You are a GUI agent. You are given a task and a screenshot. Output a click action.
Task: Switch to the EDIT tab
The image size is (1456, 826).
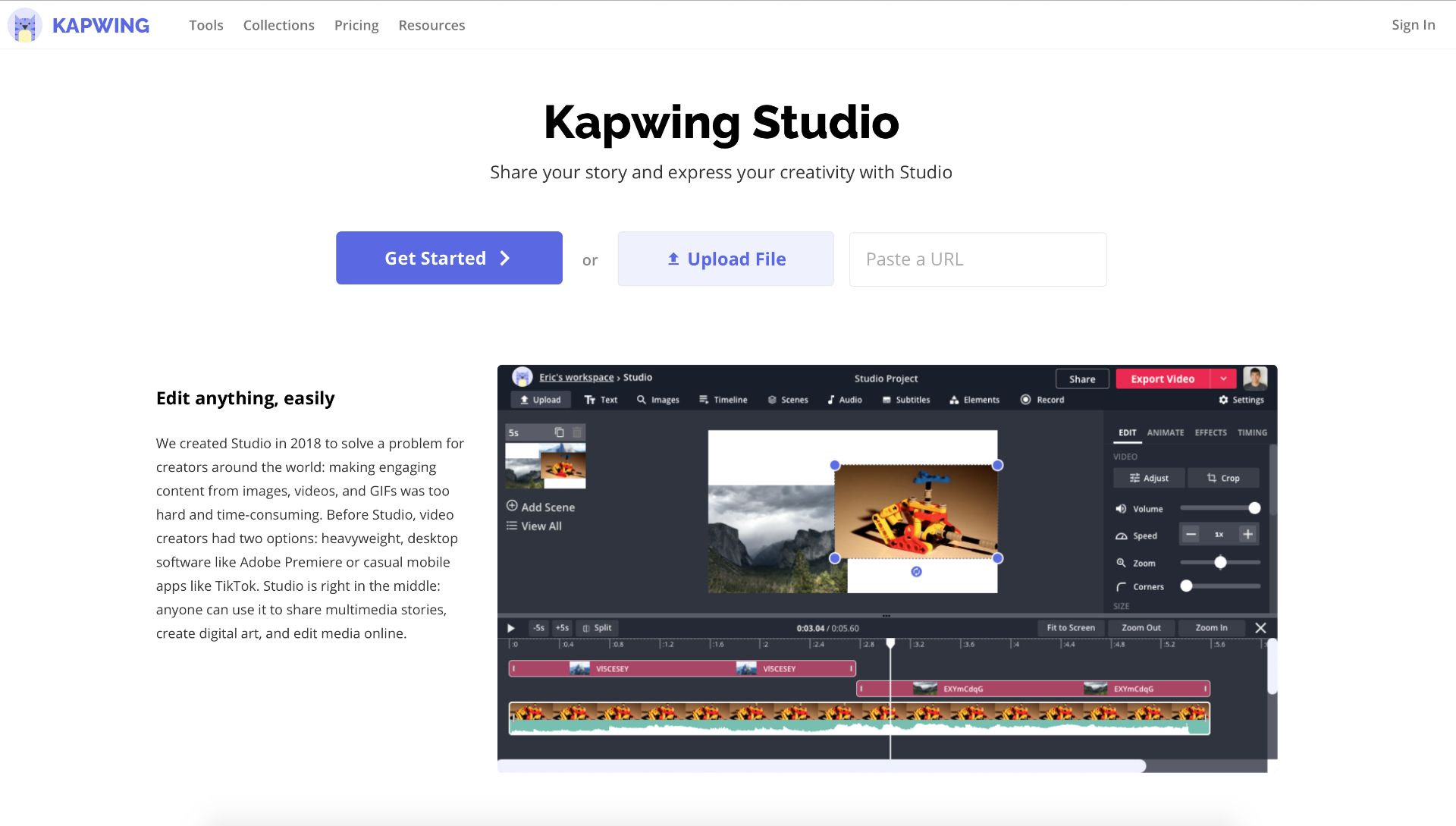click(1127, 432)
